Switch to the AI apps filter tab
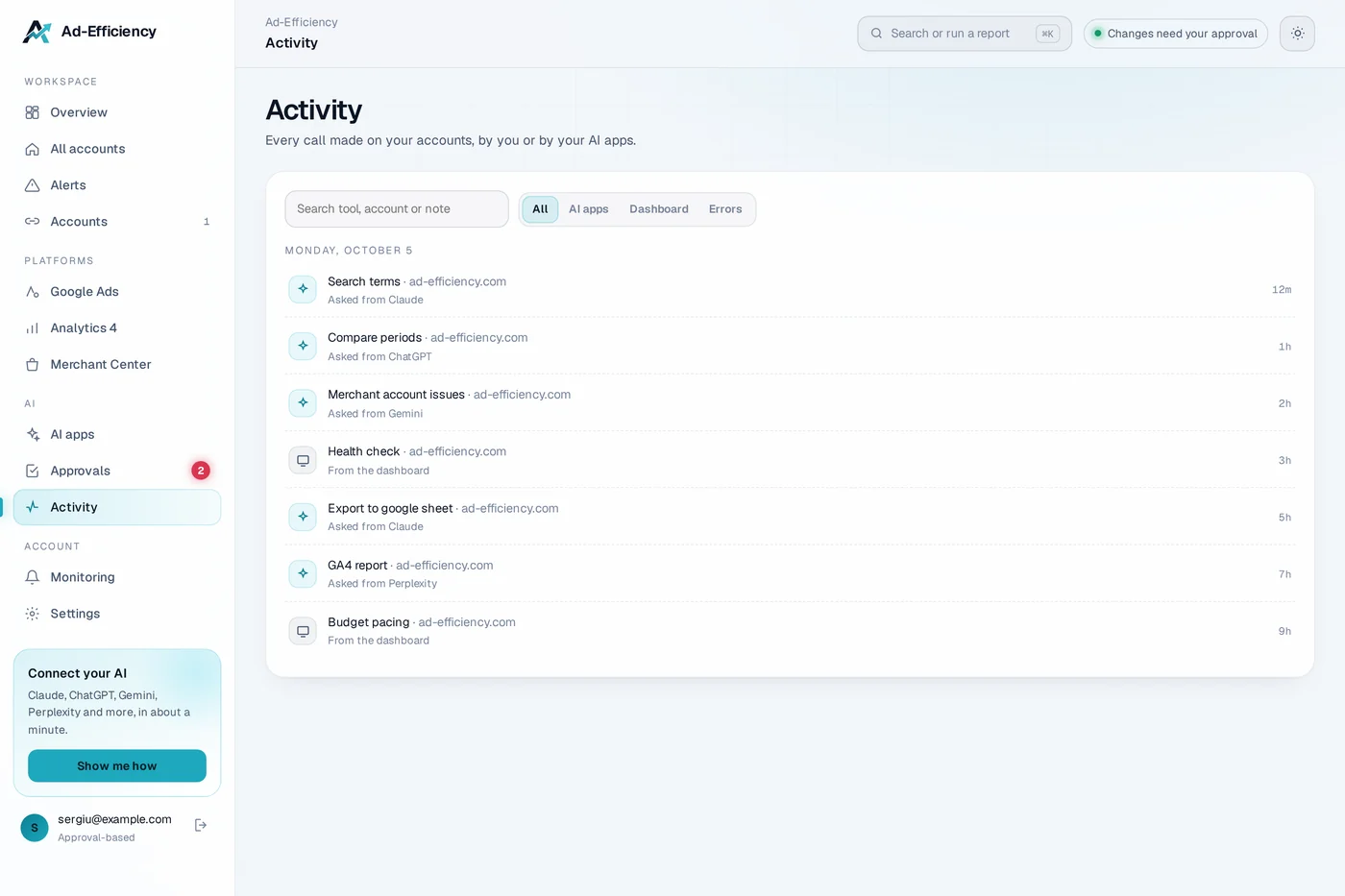Image resolution: width=1345 pixels, height=896 pixels. 589,209
